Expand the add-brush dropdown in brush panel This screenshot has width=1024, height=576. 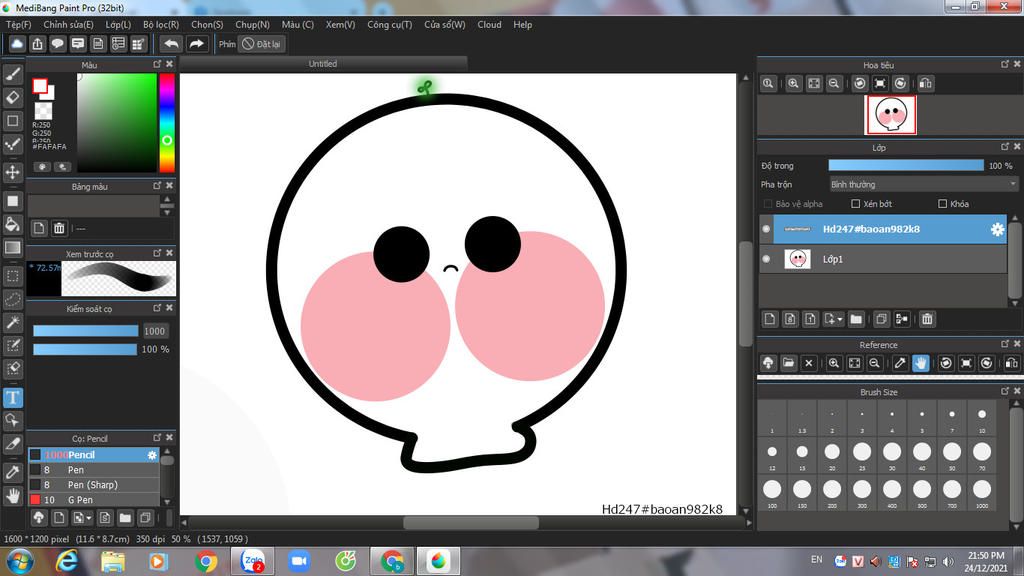82,518
